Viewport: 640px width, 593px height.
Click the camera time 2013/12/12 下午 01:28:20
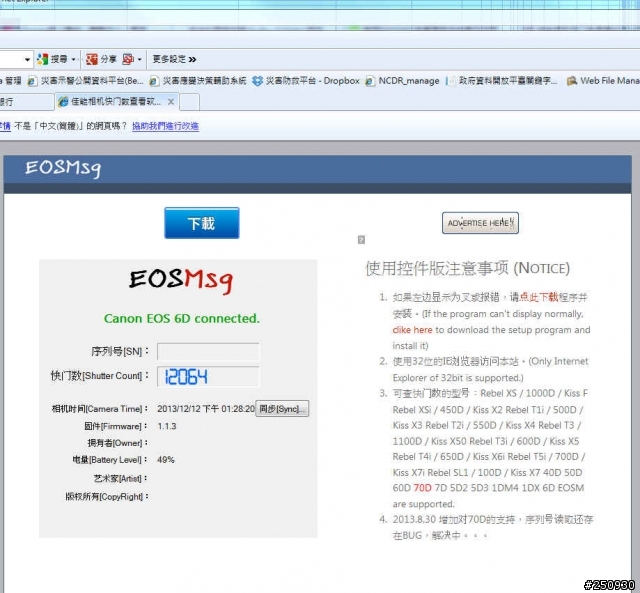pyautogui.click(x=206, y=409)
